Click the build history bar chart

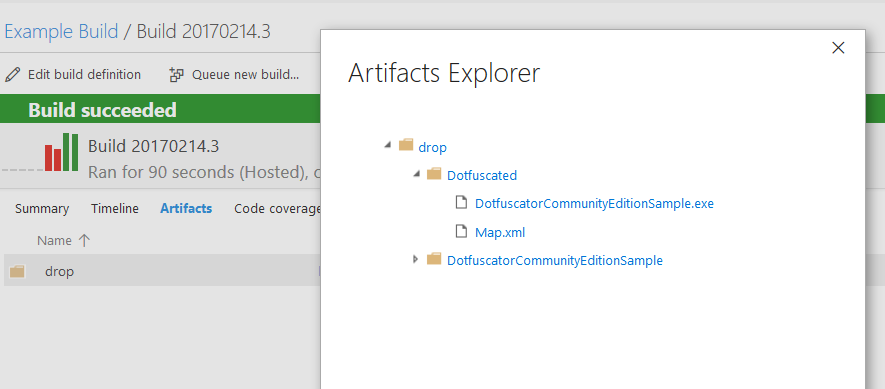point(61,152)
